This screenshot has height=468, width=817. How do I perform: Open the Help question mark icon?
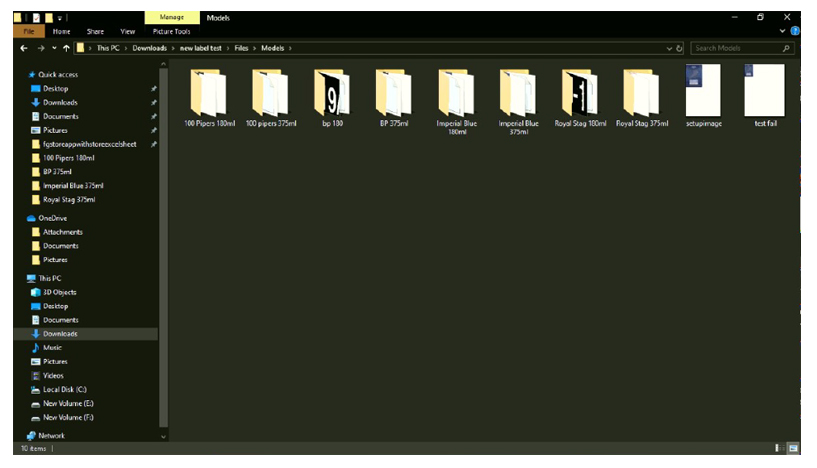click(x=795, y=31)
